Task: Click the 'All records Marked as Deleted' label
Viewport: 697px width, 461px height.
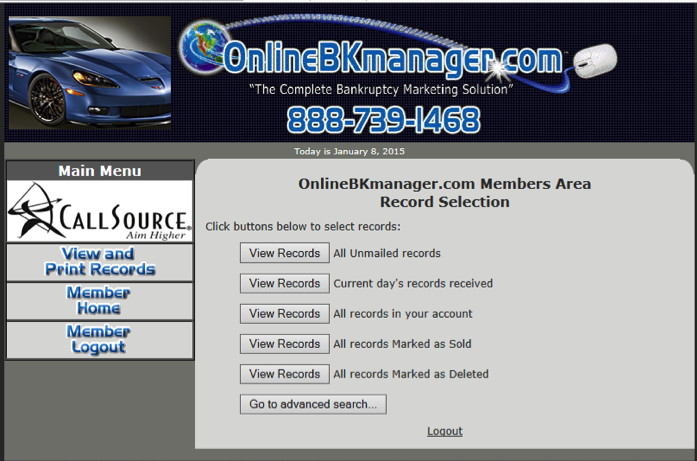Action: [x=411, y=374]
